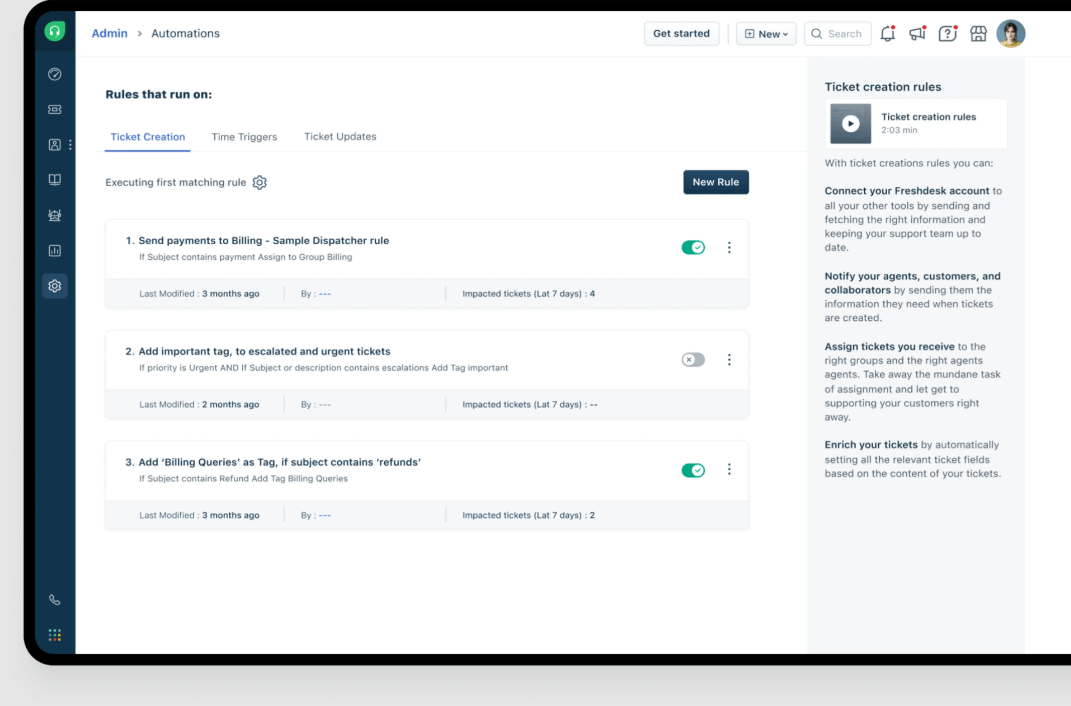Expand the New dropdown button
This screenshot has height=706, width=1071.
click(x=766, y=33)
